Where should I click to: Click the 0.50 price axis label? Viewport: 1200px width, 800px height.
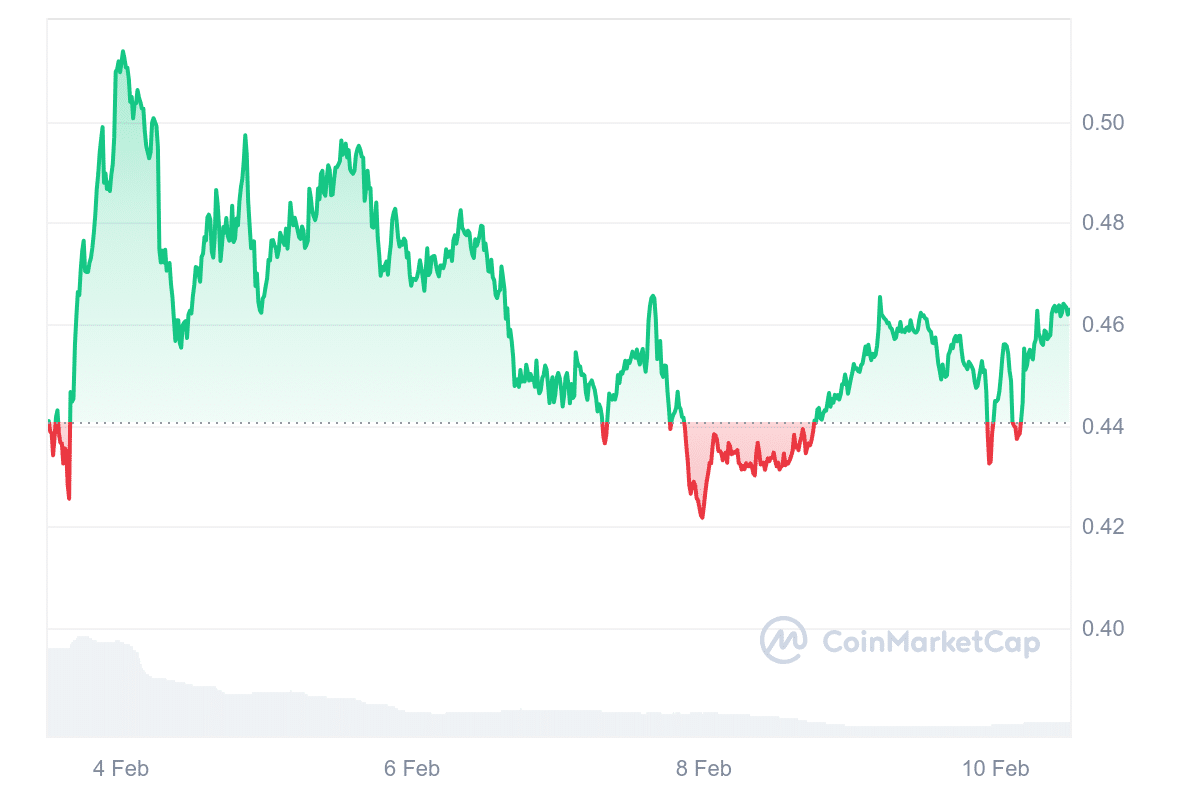(x=1103, y=123)
